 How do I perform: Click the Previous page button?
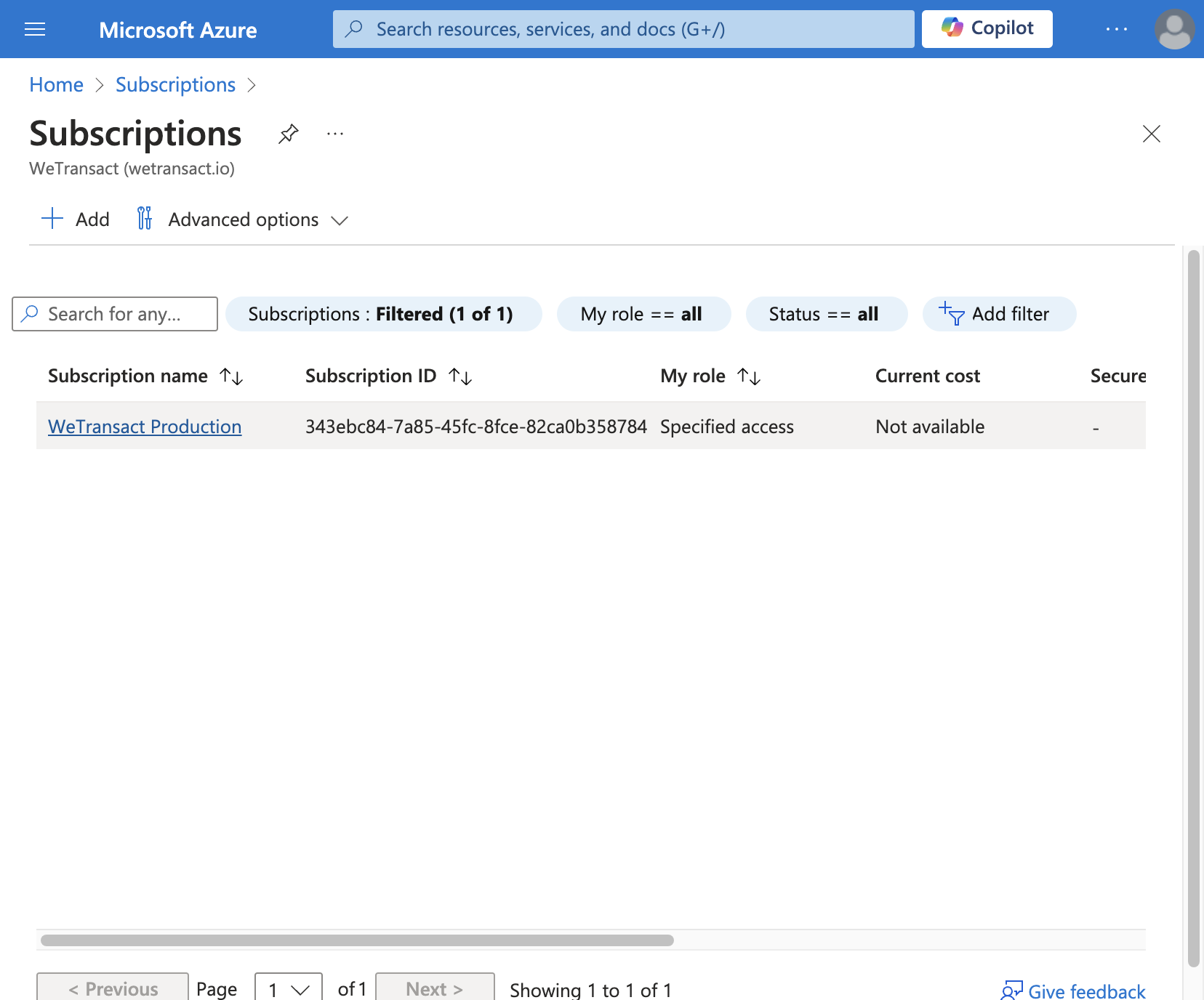(113, 988)
